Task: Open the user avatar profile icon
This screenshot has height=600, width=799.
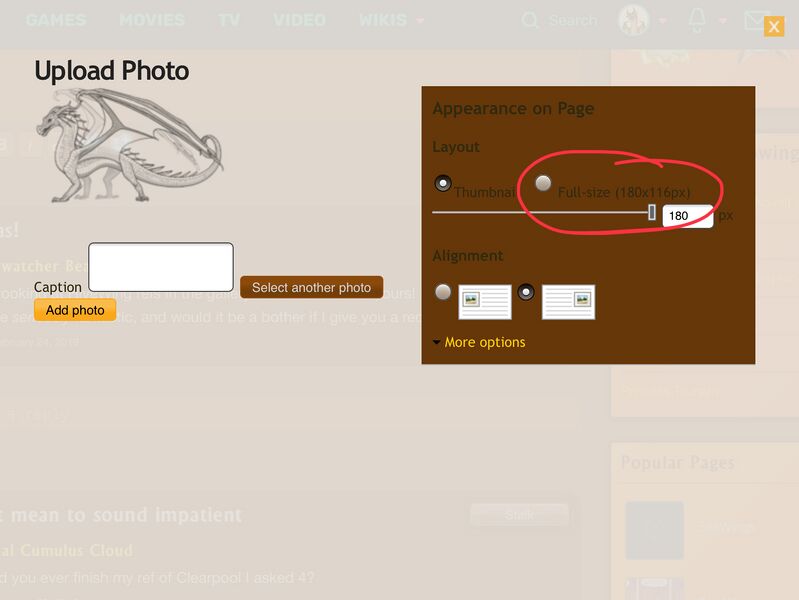Action: click(x=633, y=20)
